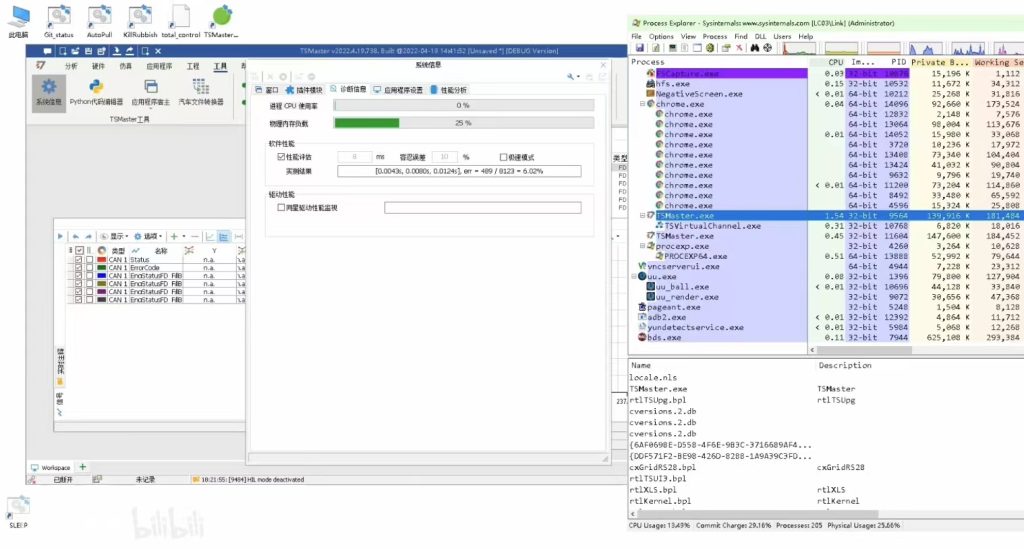Launch the Python代码编辑器 tool
Screen dimensions: 1024x549
(96, 92)
